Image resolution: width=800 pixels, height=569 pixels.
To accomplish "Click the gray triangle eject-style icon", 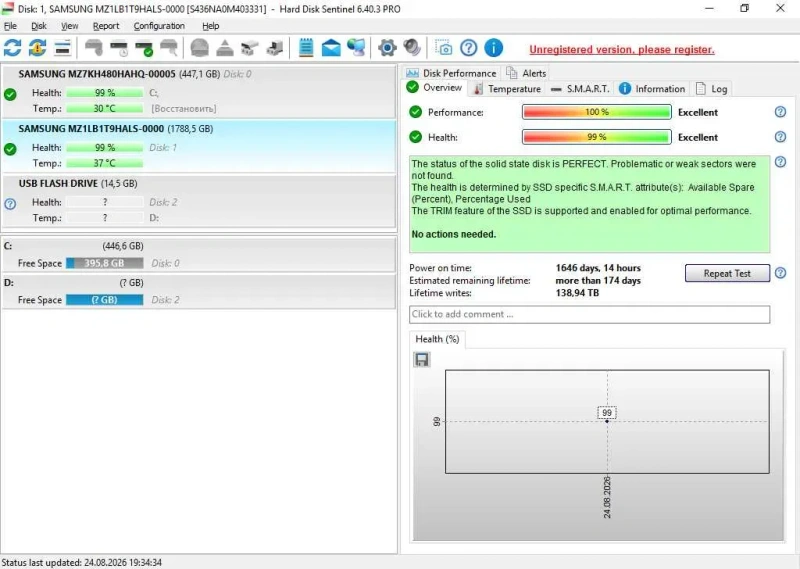I will click(x=224, y=48).
